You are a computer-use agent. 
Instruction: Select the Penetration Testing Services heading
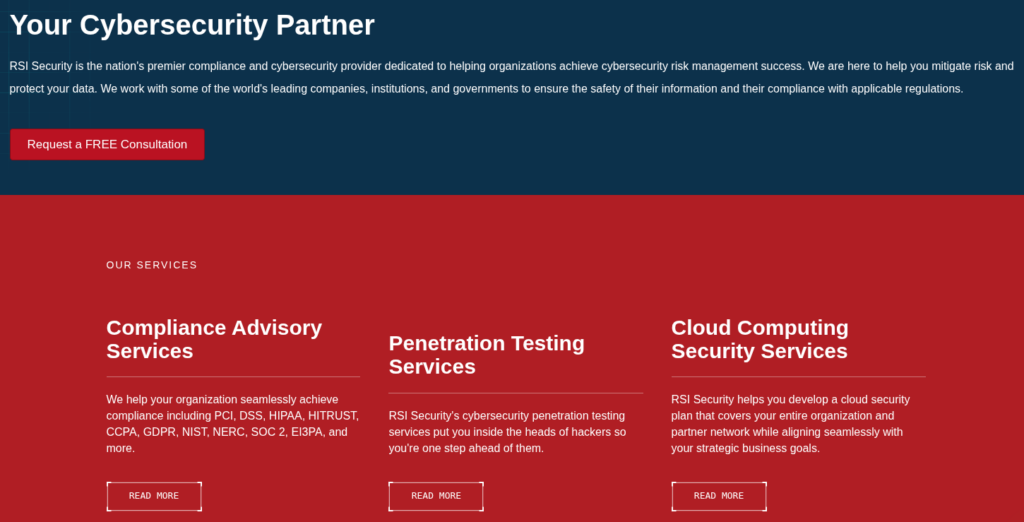(487, 355)
